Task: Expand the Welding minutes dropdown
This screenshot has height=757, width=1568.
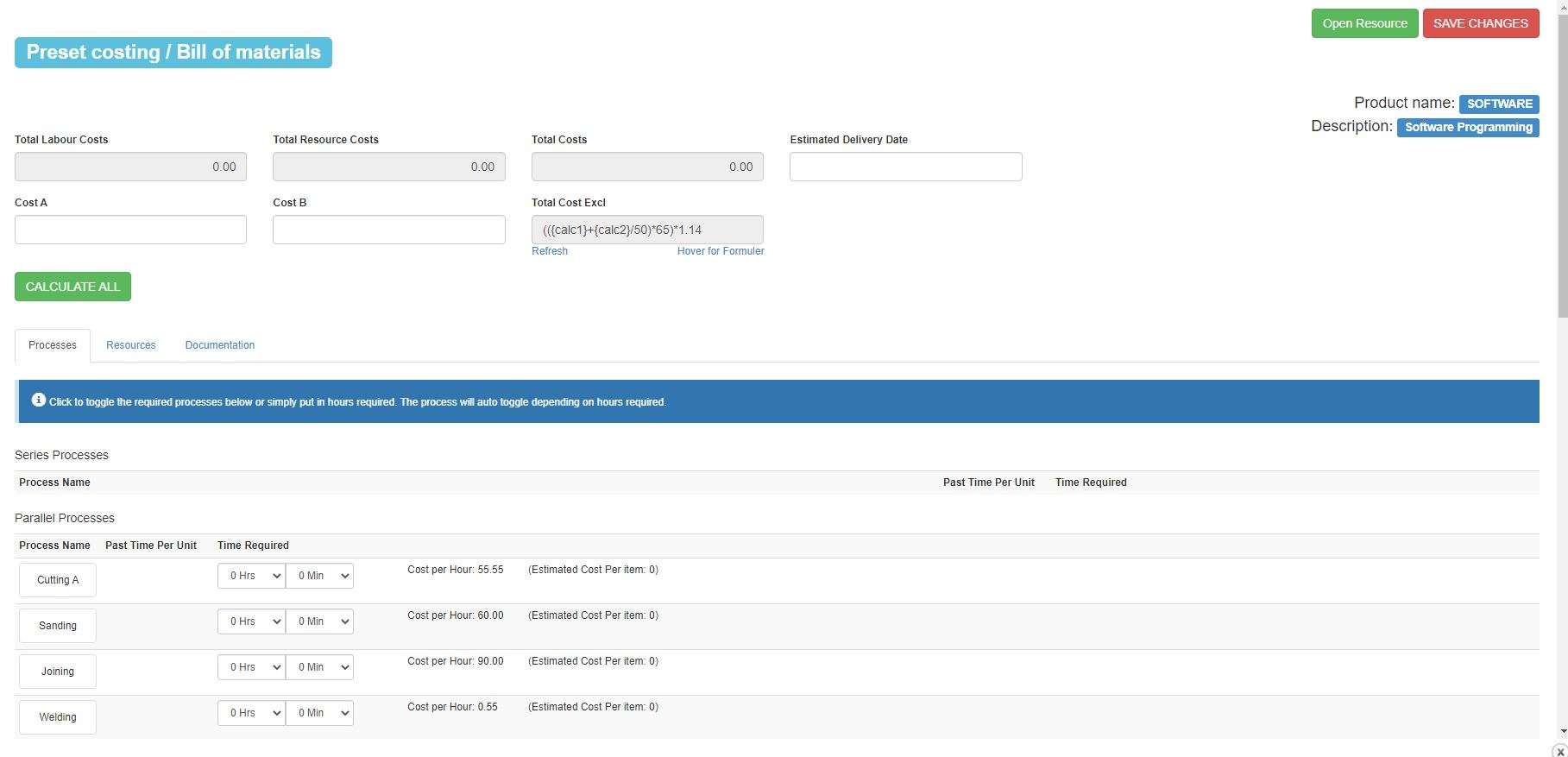Action: 319,713
